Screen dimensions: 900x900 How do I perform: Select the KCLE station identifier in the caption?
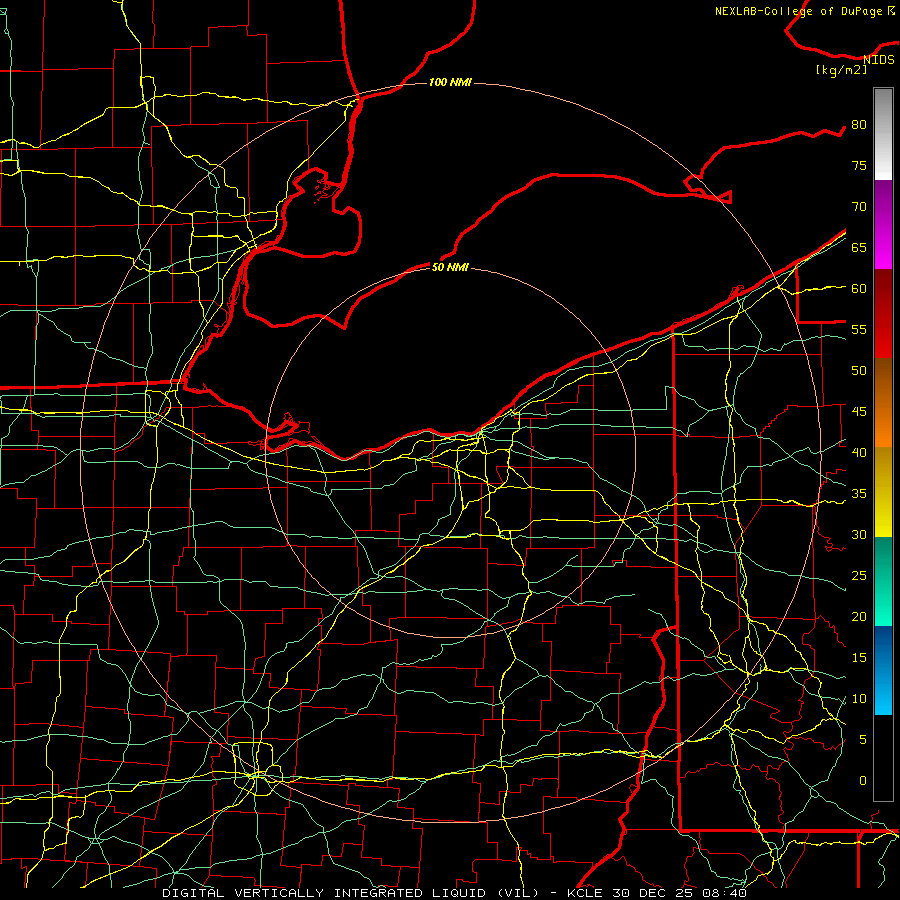585,893
